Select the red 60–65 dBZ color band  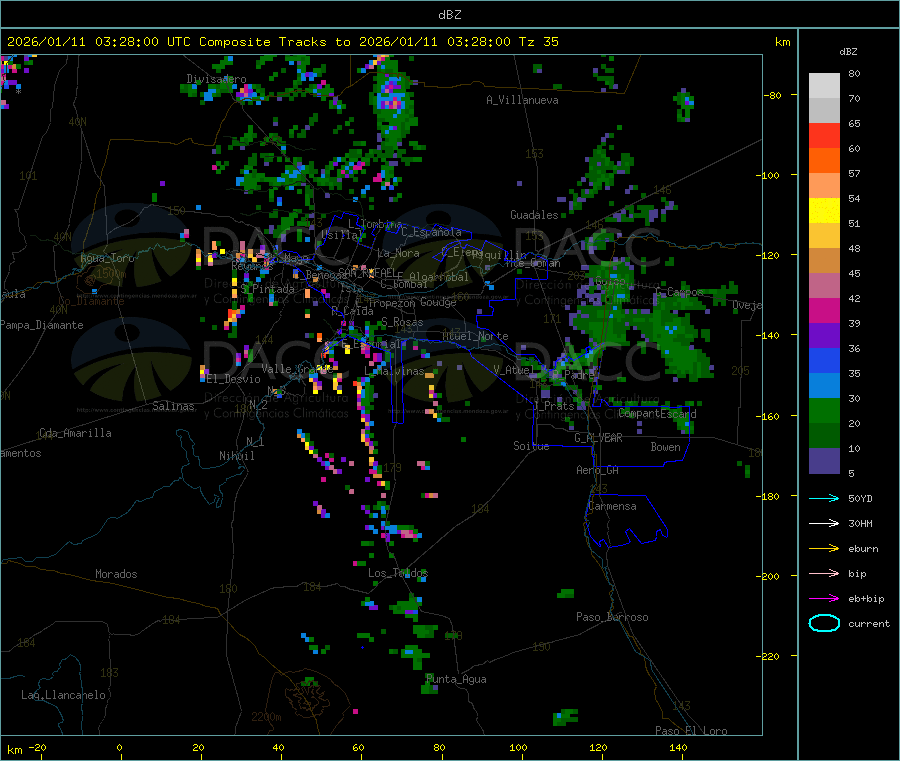(824, 135)
